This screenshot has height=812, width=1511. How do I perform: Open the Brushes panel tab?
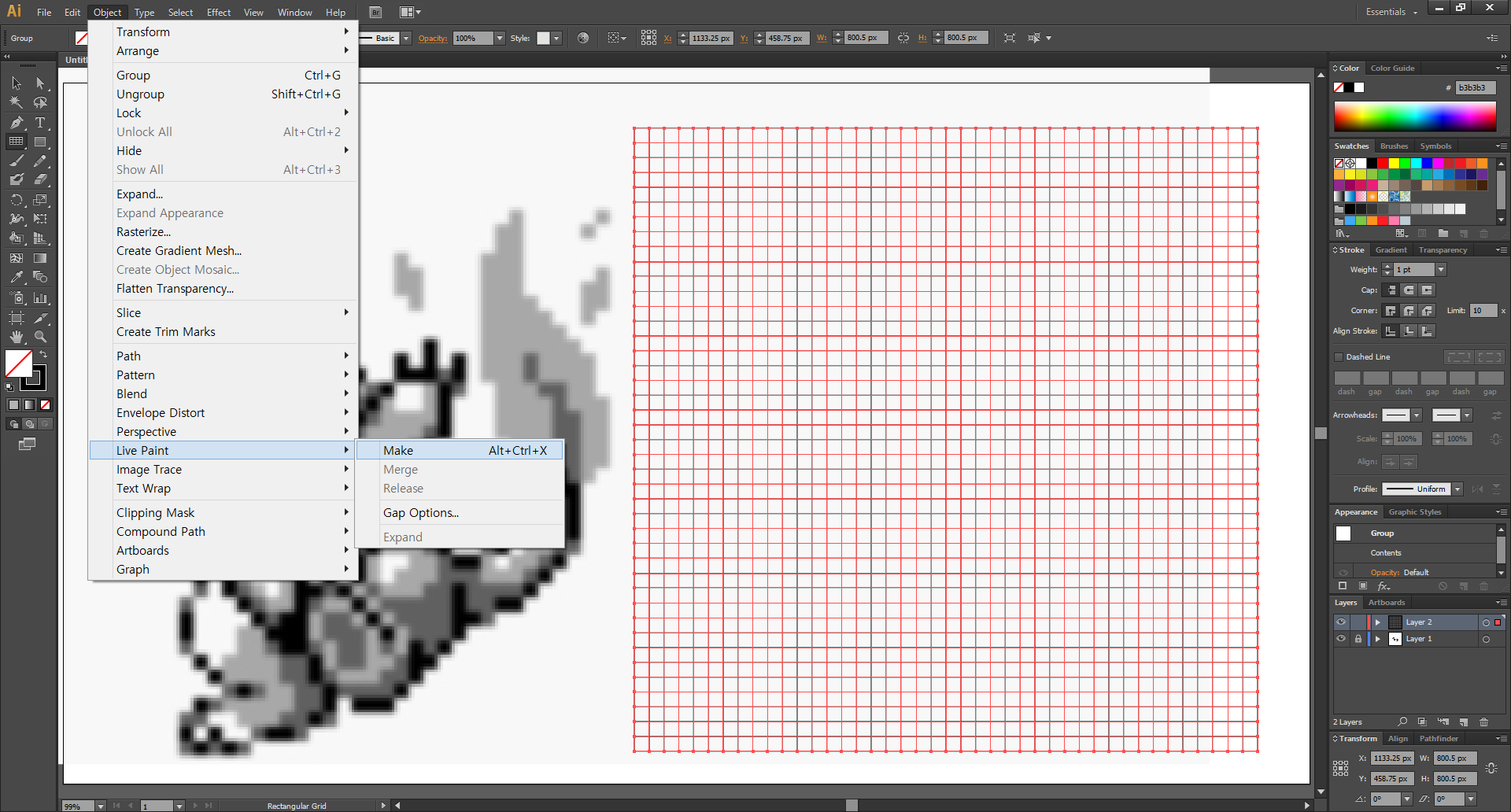coord(1394,146)
